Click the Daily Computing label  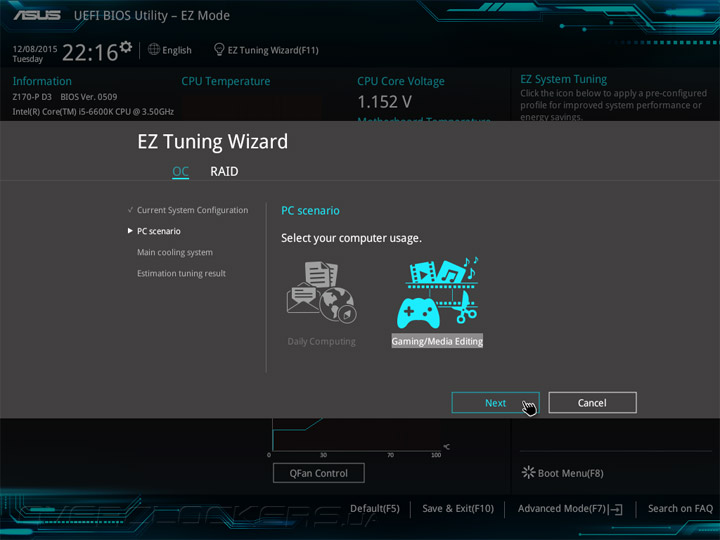tap(321, 342)
